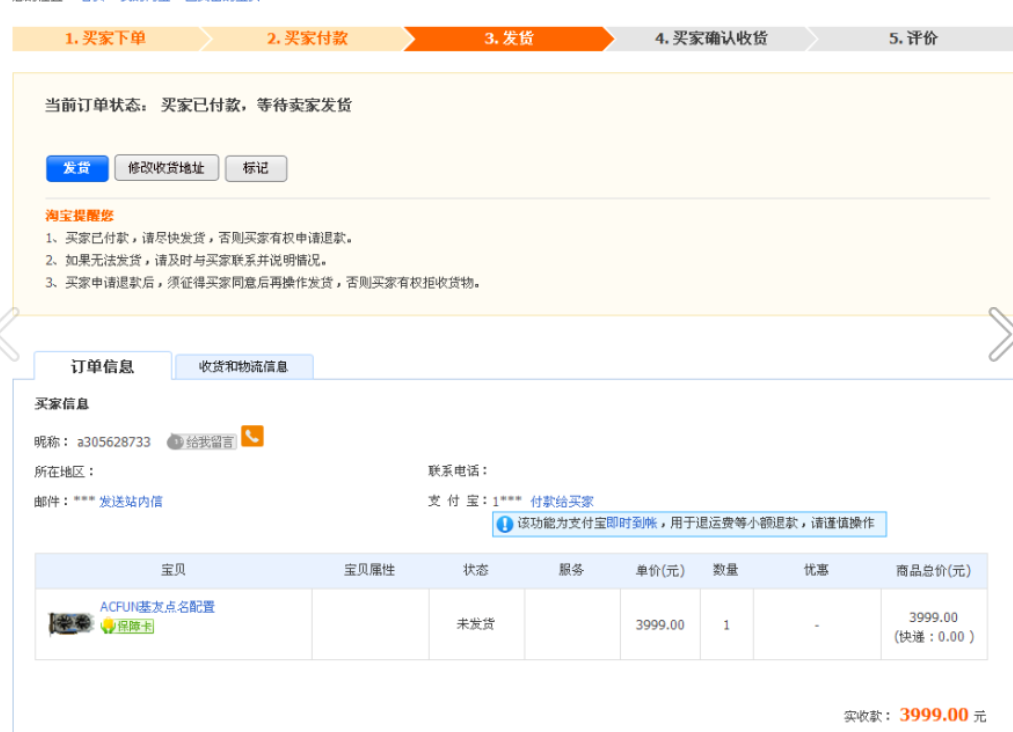This screenshot has height=732, width=1013.
Task: Click the blue 发货 ship button
Action: [77, 169]
